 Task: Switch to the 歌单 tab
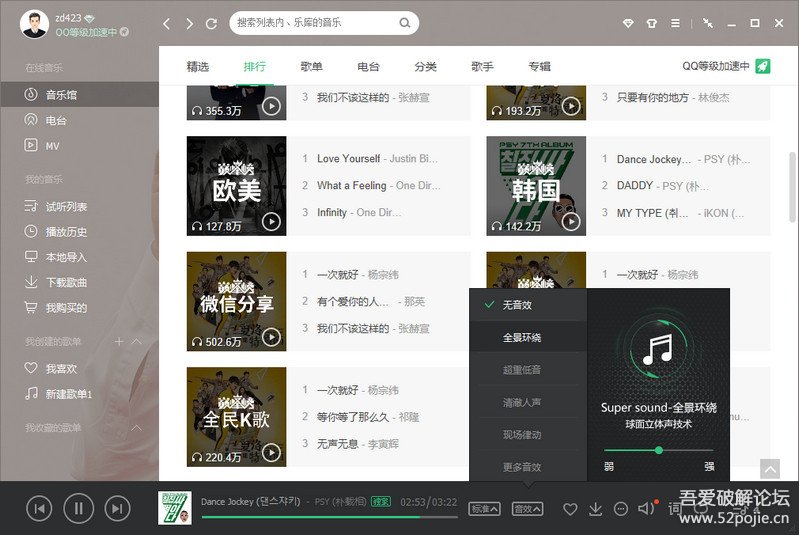point(311,67)
